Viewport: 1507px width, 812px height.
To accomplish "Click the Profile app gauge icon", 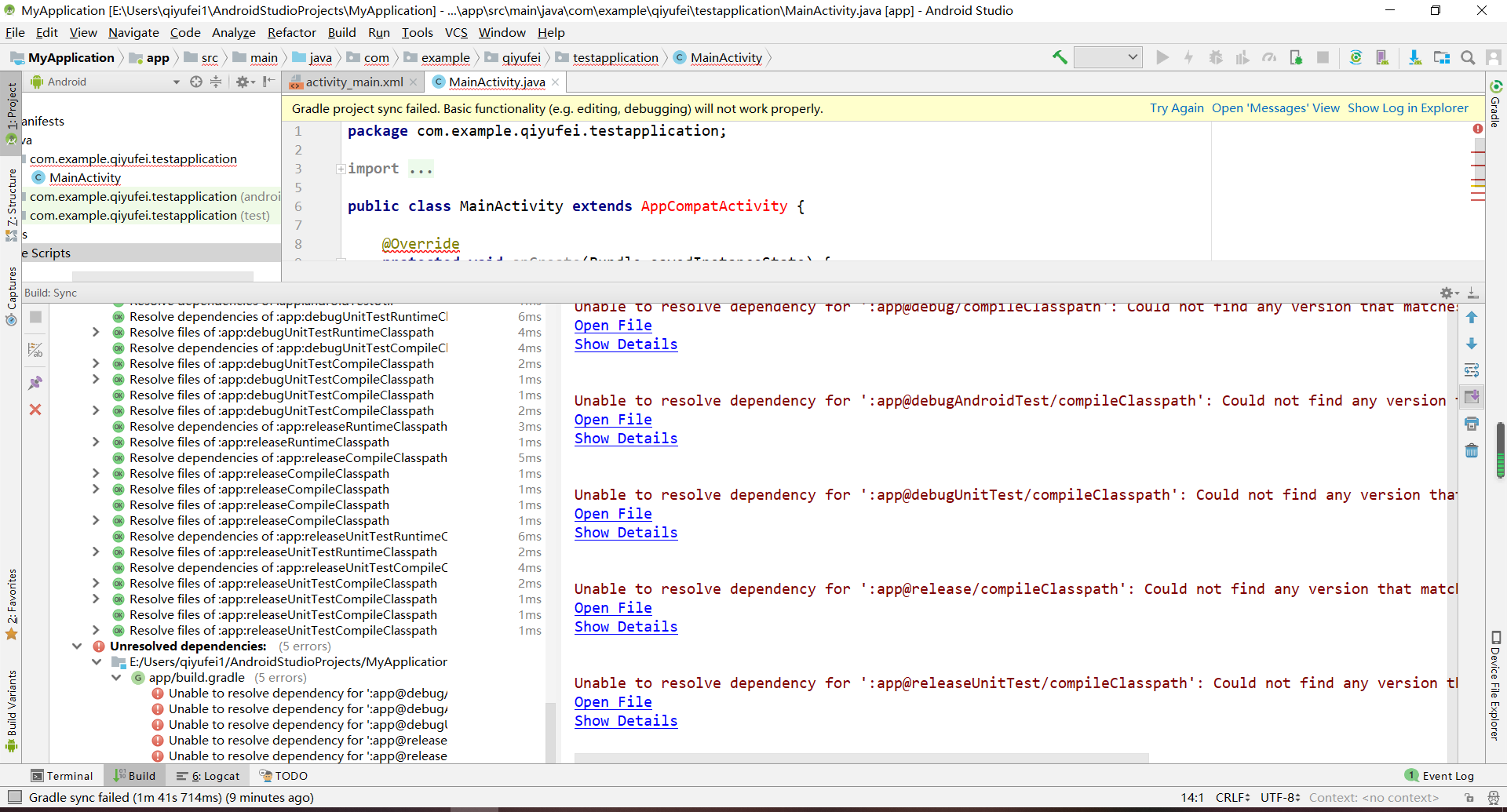I will tap(1269, 57).
